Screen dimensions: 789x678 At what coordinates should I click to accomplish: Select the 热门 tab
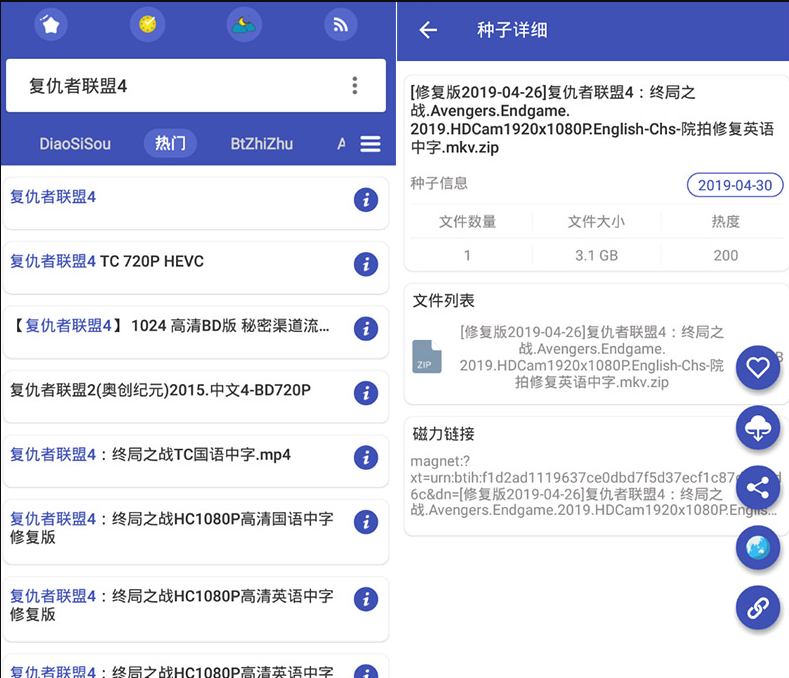pyautogui.click(x=170, y=143)
